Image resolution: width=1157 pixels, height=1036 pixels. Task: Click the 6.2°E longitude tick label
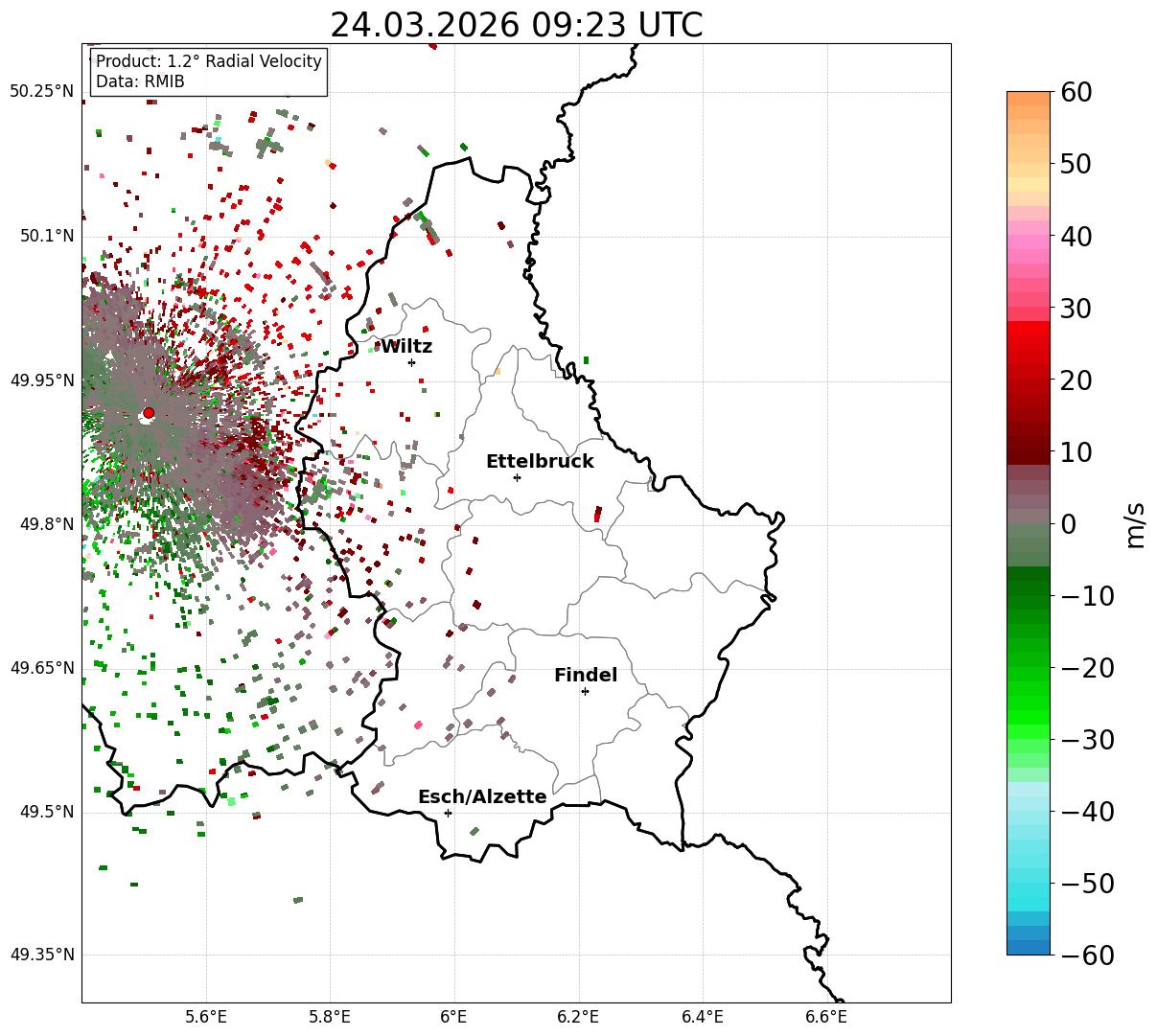pyautogui.click(x=579, y=1016)
